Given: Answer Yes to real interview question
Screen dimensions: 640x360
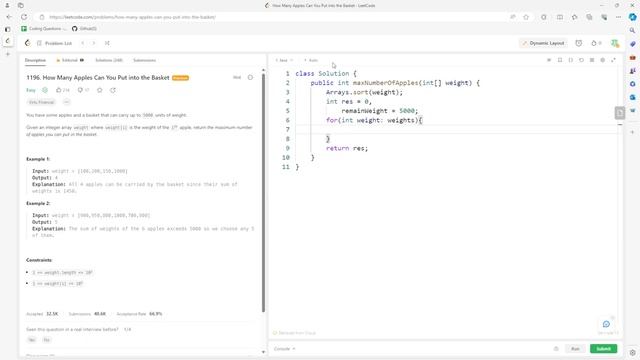Looking at the screenshot, I should pyautogui.click(x=31, y=340).
